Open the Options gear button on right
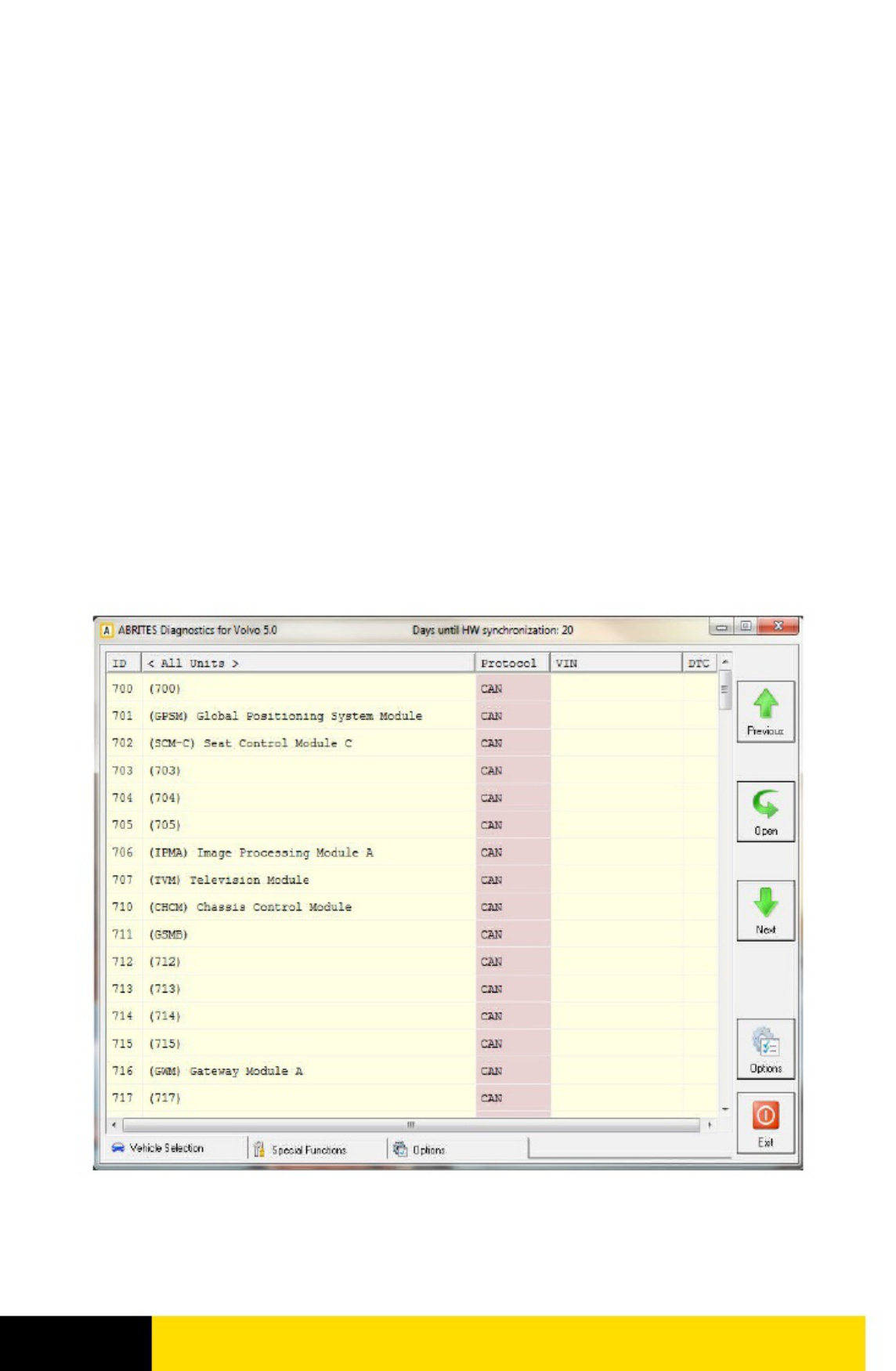Screen dimensions: 896x1371 click(765, 1049)
